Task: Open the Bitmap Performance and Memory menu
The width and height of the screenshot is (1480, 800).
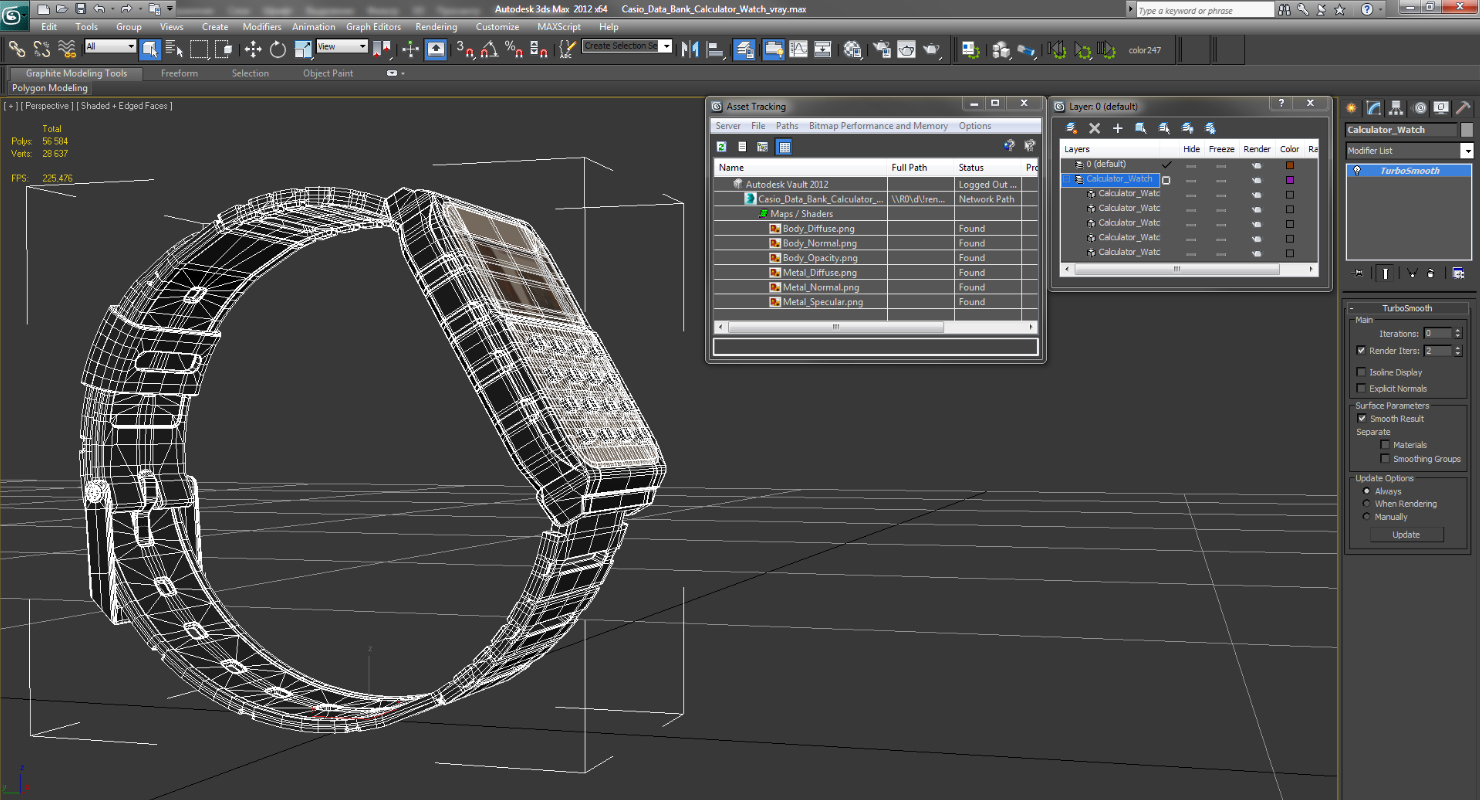Action: [878, 126]
